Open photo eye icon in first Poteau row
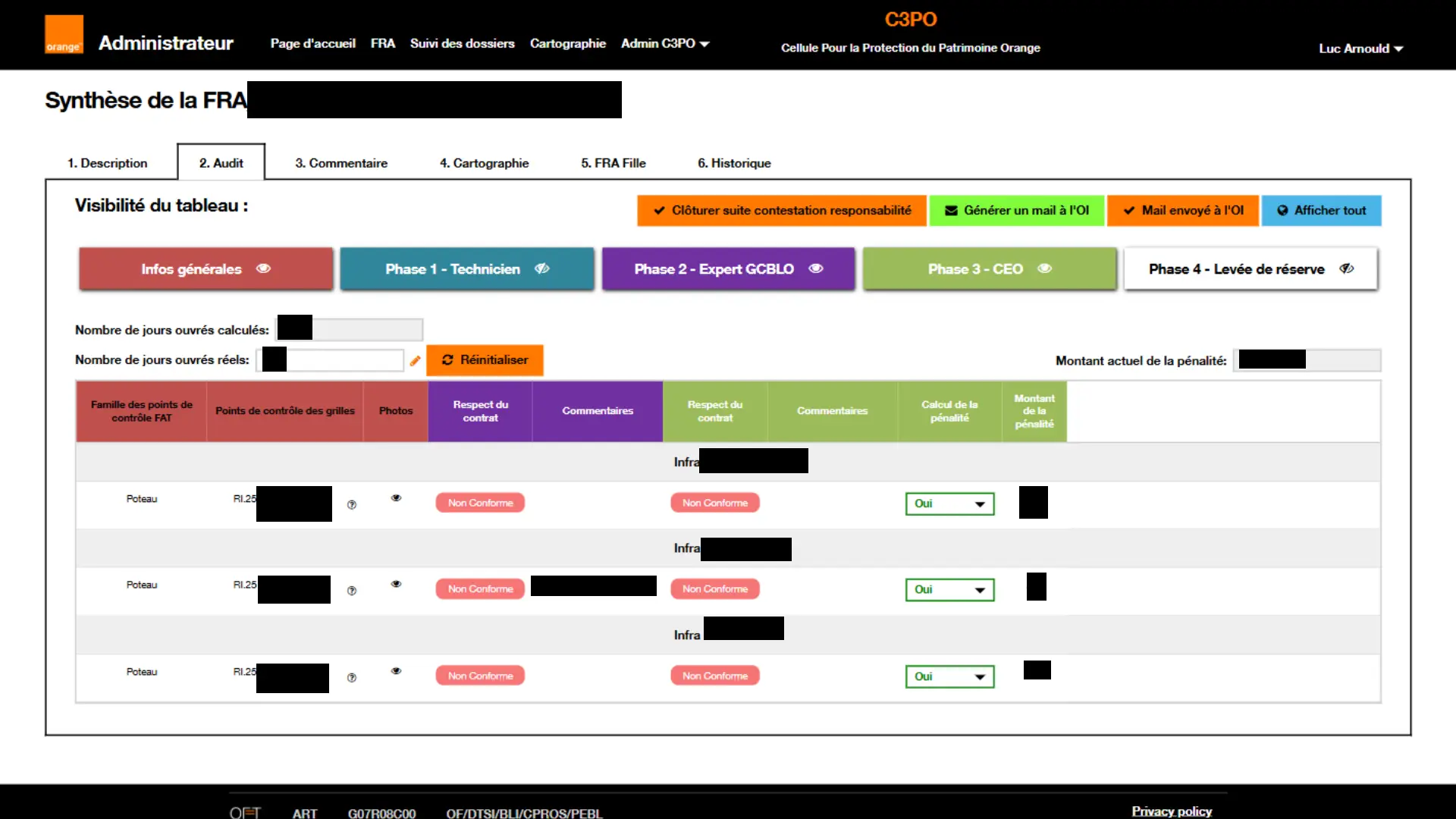 coord(396,498)
